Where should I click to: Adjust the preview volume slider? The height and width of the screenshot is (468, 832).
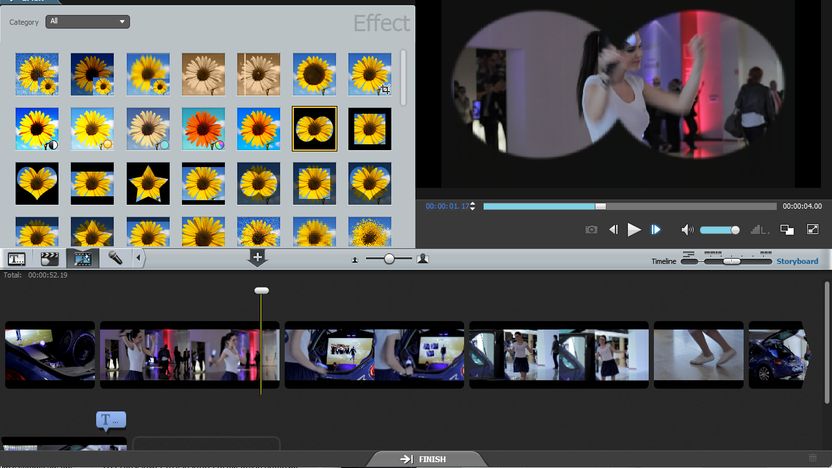coord(720,230)
